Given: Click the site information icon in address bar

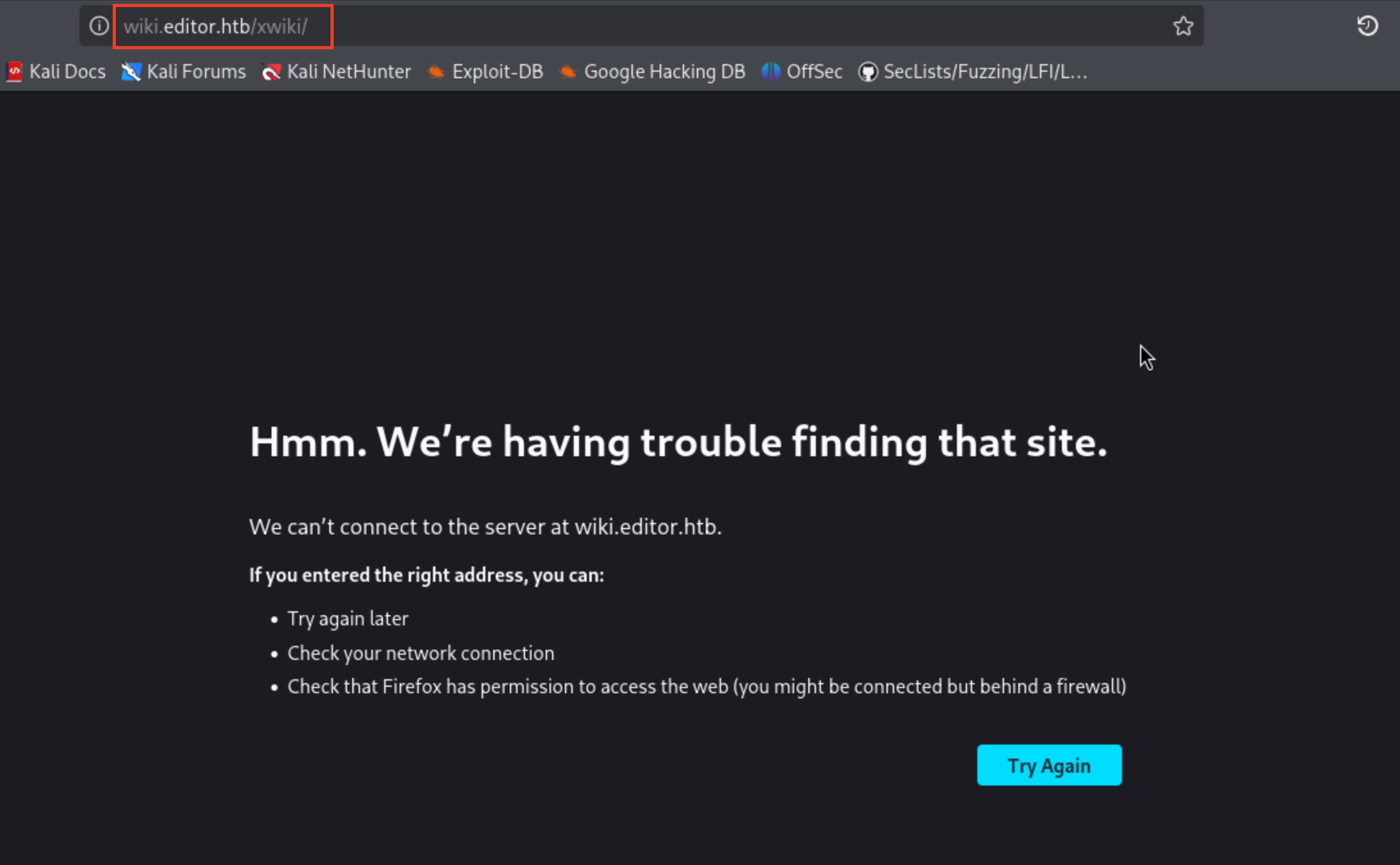Looking at the screenshot, I should click(x=99, y=26).
